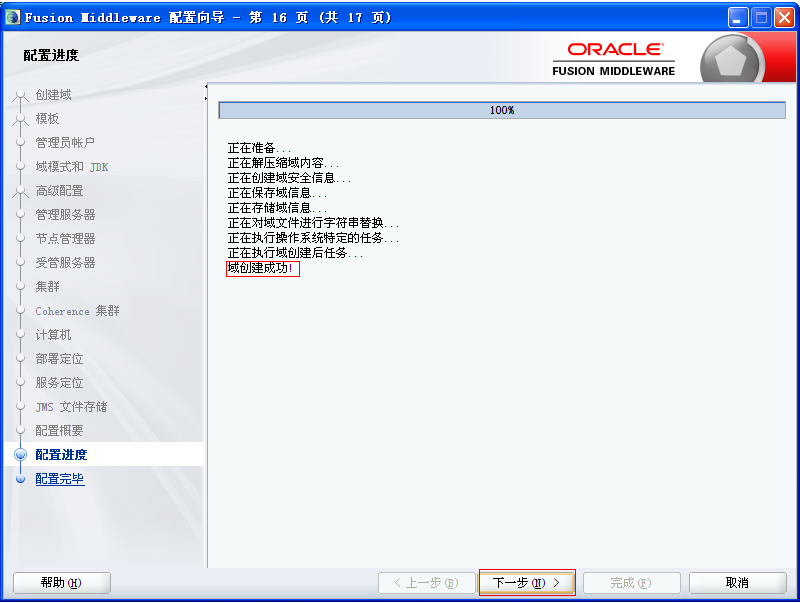This screenshot has height=603, width=800.
Task: Select the 管理服务器 step
Action: [x=65, y=214]
